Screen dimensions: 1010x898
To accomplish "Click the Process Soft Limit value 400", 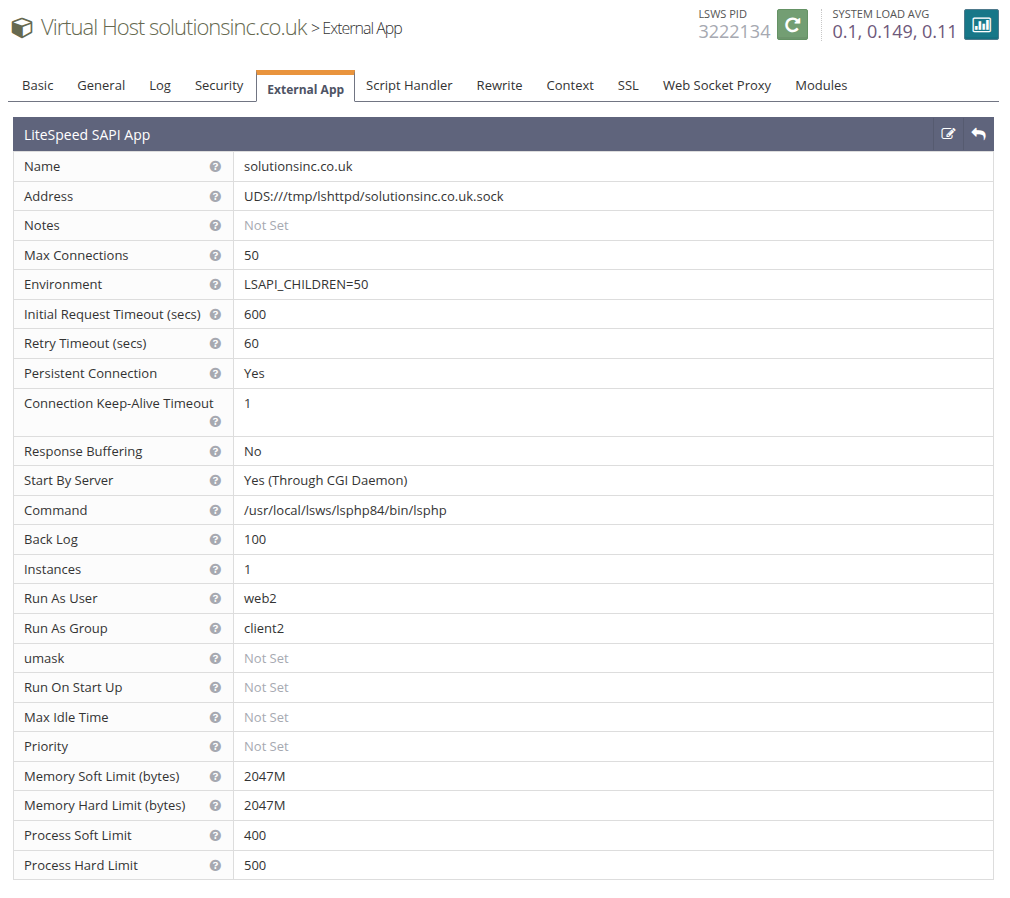I will (255, 836).
